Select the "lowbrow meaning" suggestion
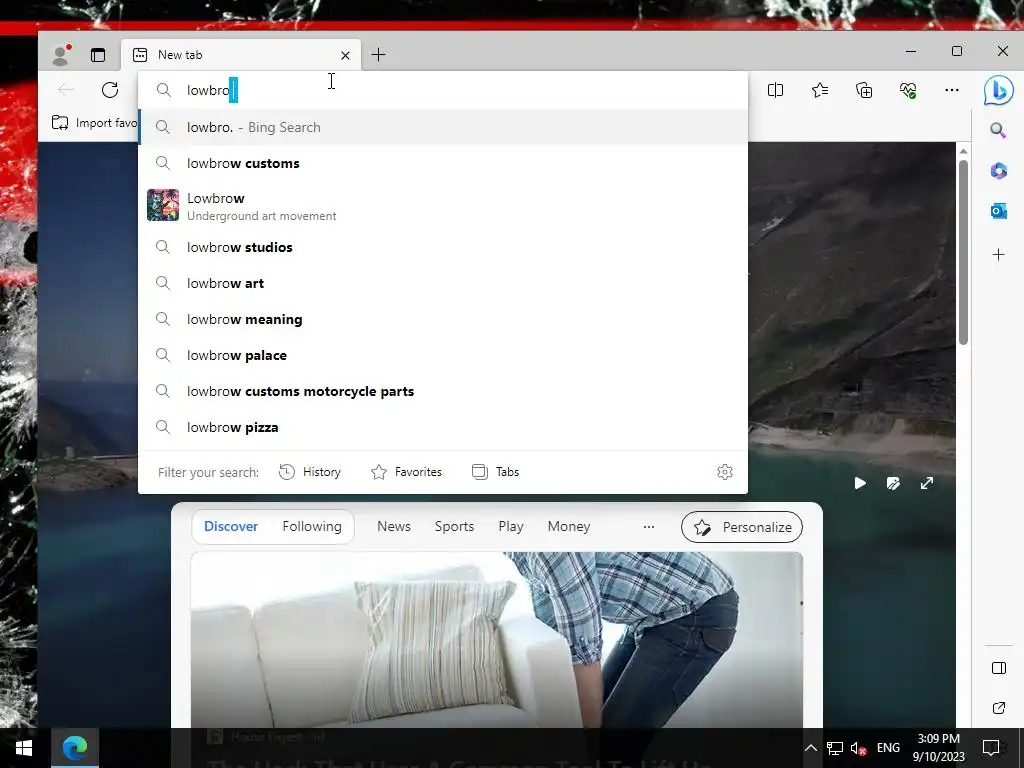The width and height of the screenshot is (1024, 768). [x=443, y=319]
